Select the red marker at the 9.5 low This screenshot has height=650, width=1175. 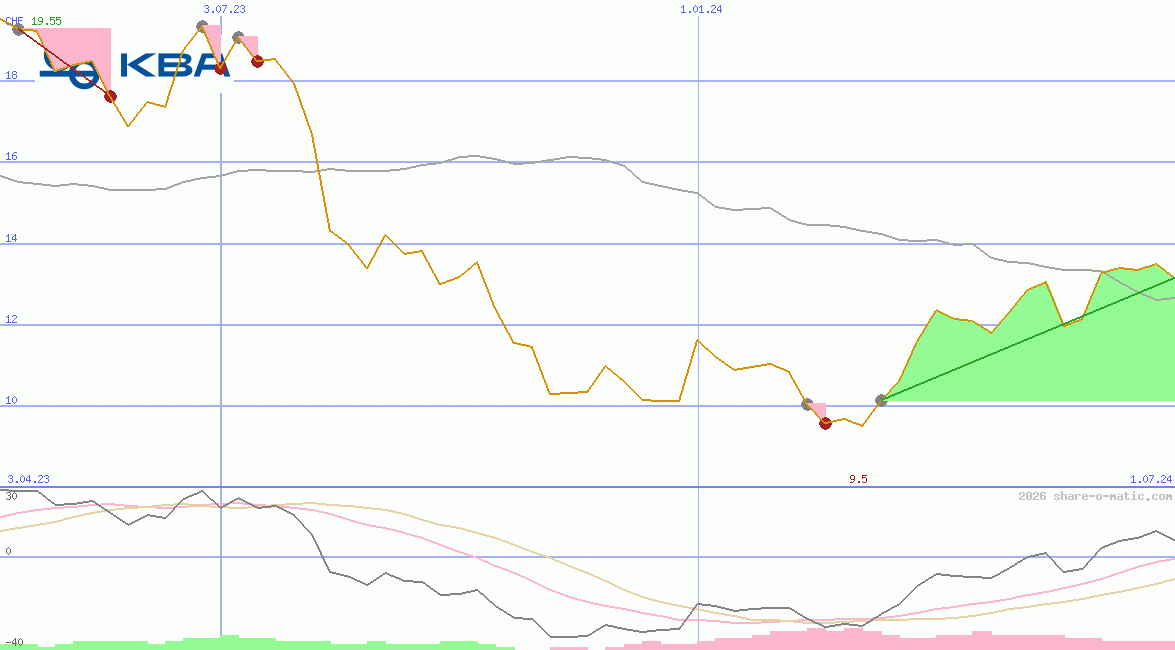click(825, 424)
